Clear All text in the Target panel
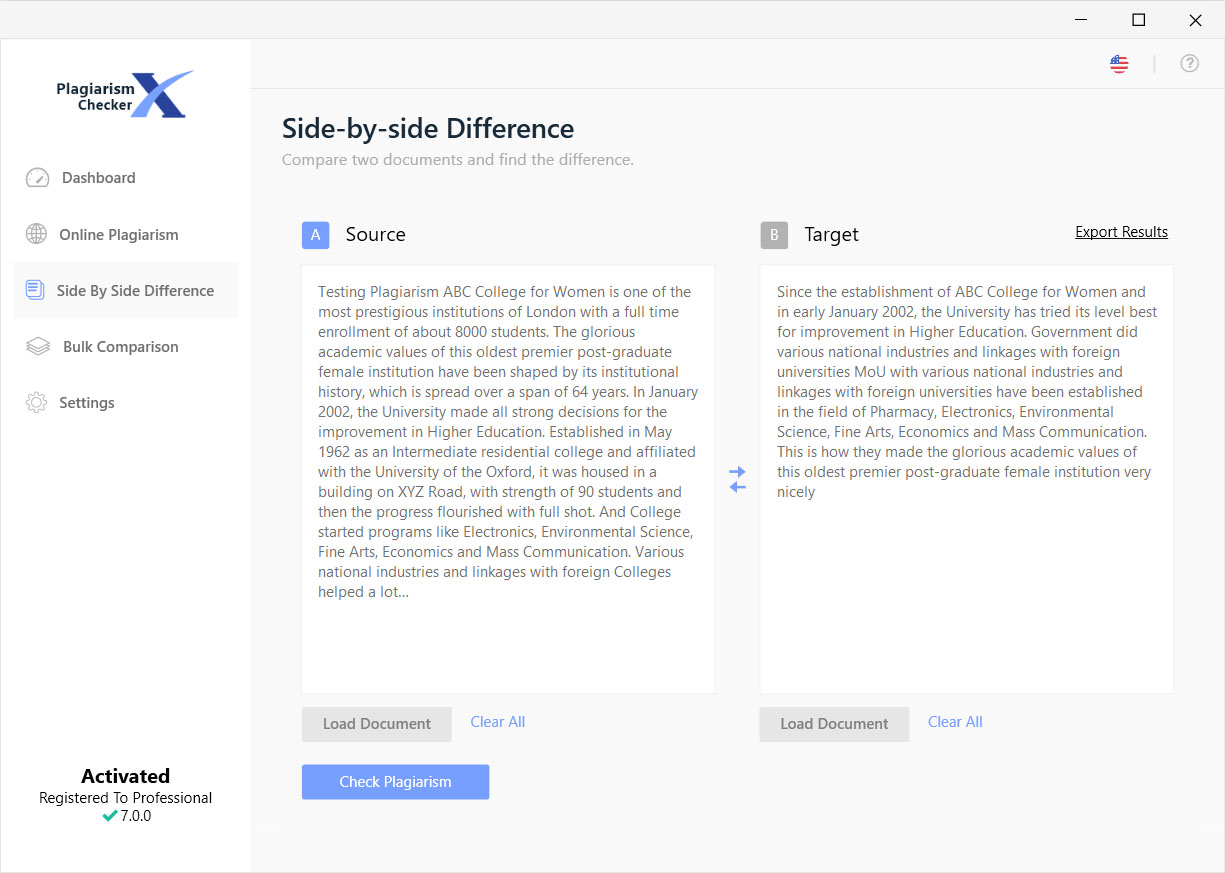 (x=954, y=721)
